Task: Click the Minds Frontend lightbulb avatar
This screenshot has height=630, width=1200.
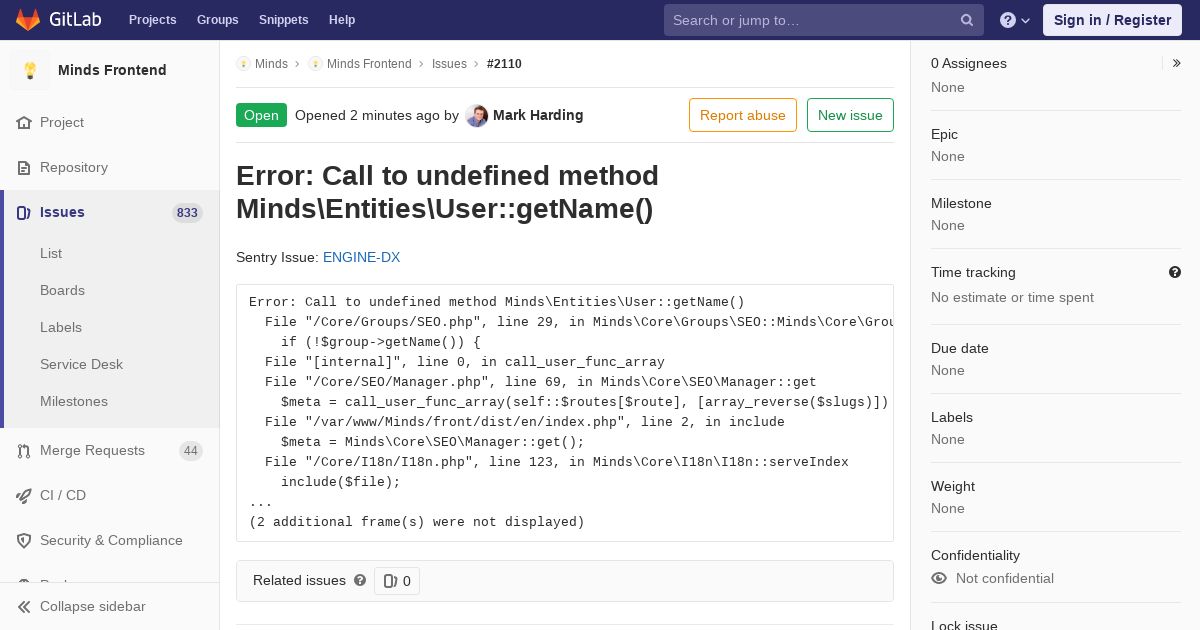Action: coord(30,70)
